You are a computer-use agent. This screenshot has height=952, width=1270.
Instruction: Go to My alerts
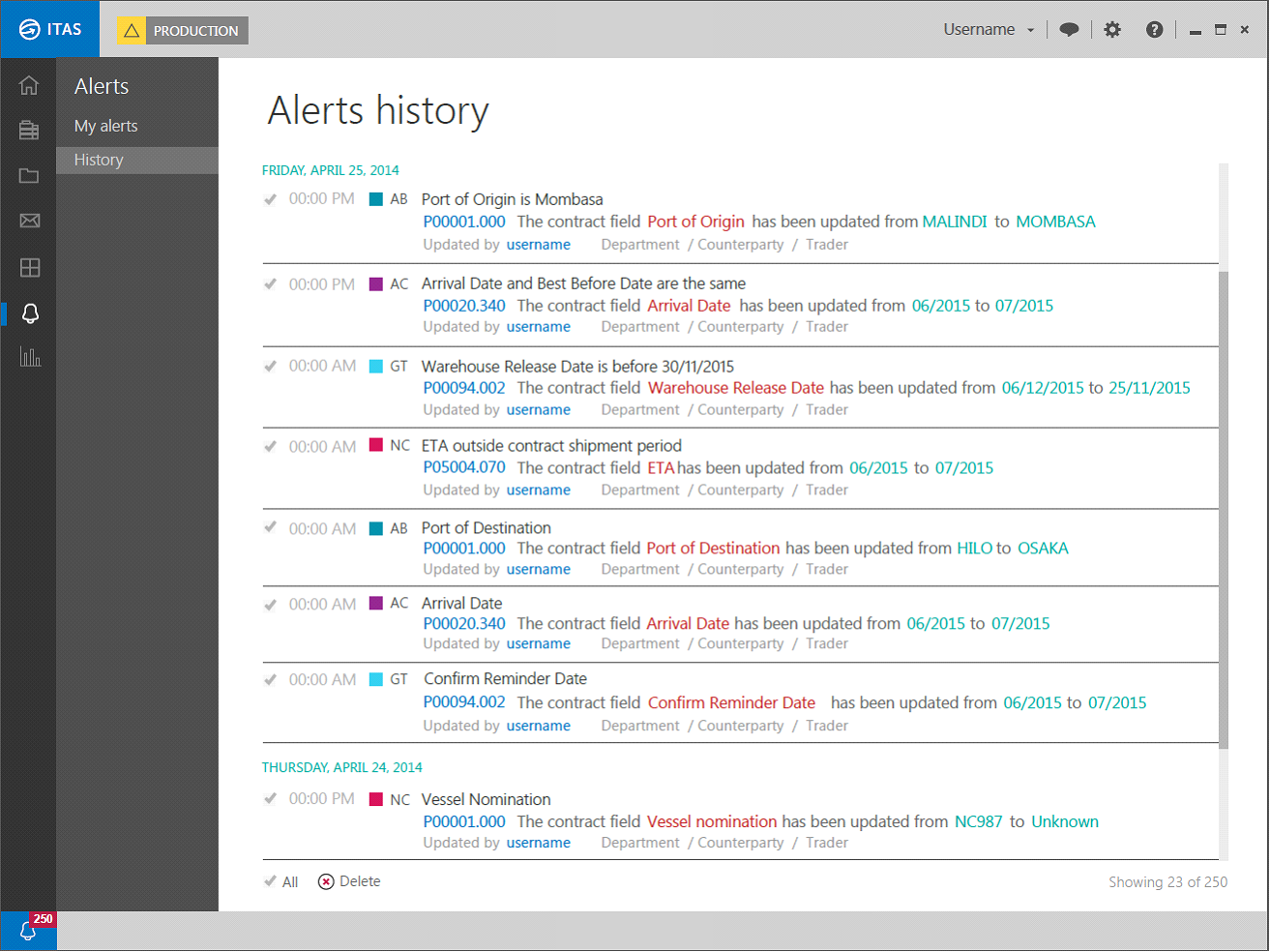point(106,126)
